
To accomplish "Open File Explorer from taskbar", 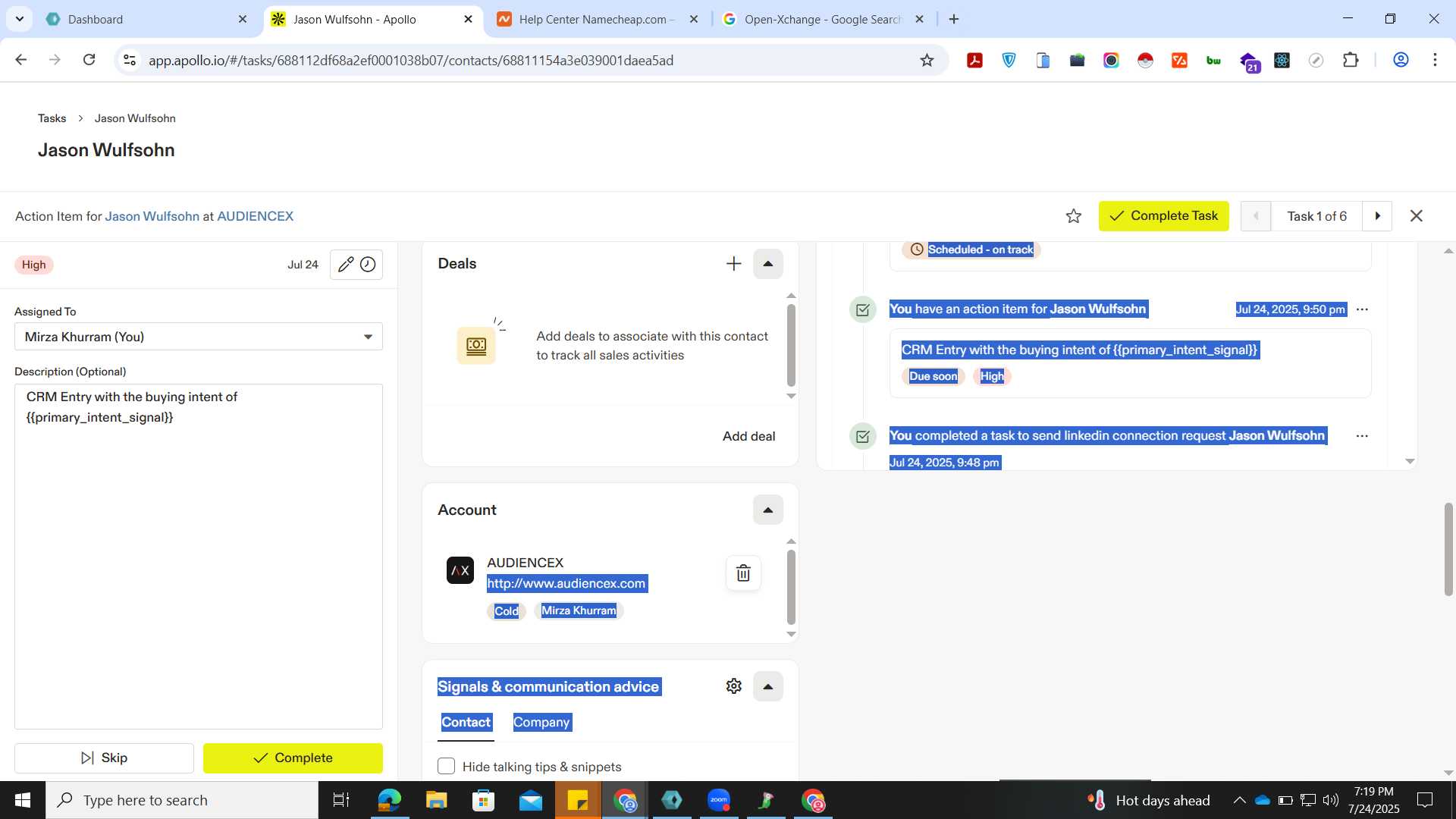I will (436, 800).
